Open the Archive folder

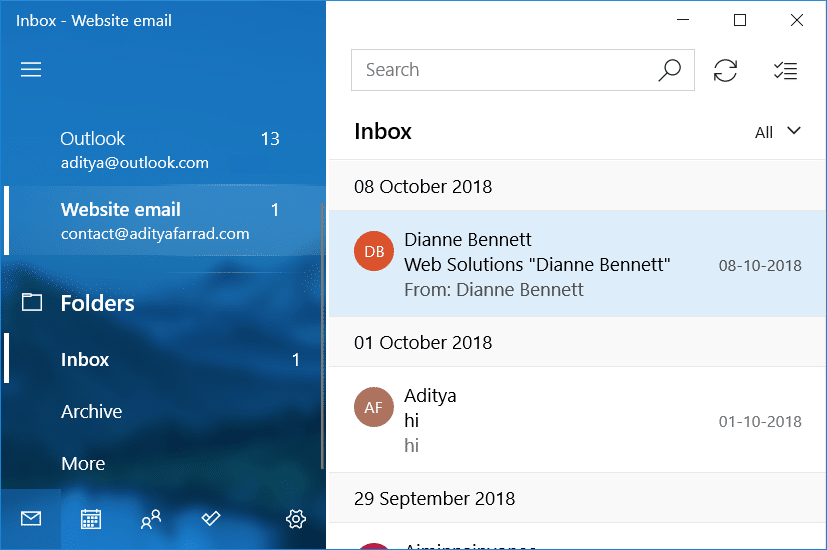(164, 411)
